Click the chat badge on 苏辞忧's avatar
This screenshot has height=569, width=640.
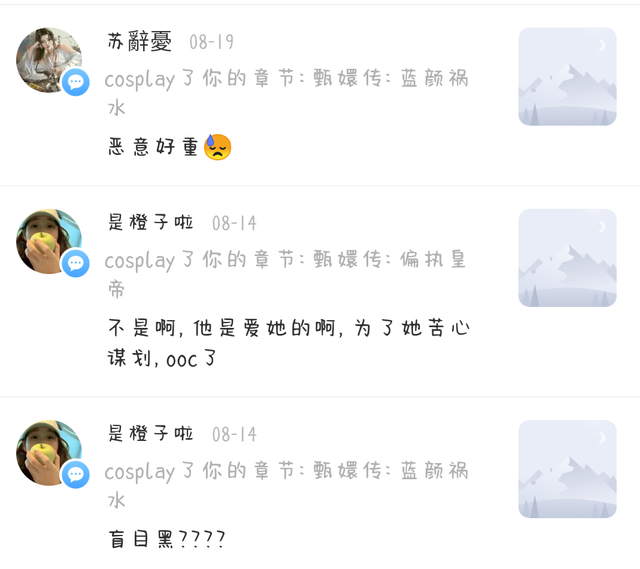[76, 82]
